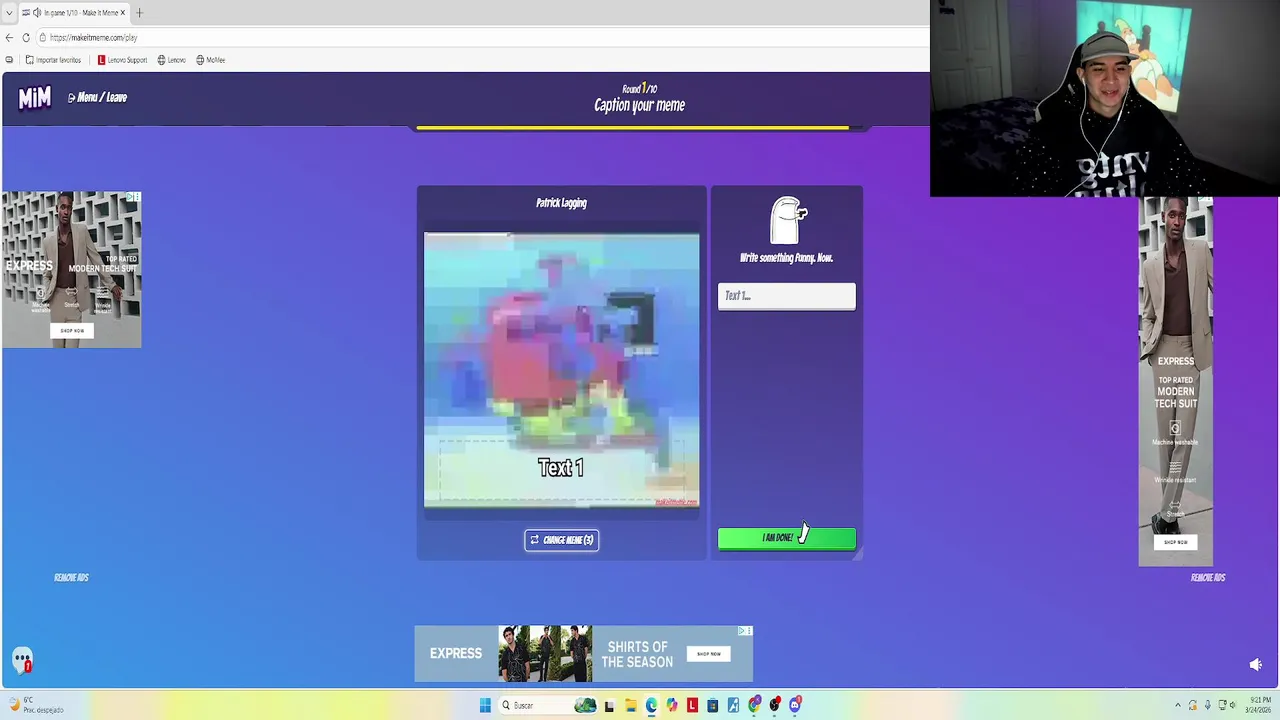Open a new browser tab
Viewport: 1280px width, 720px height.
139,13
